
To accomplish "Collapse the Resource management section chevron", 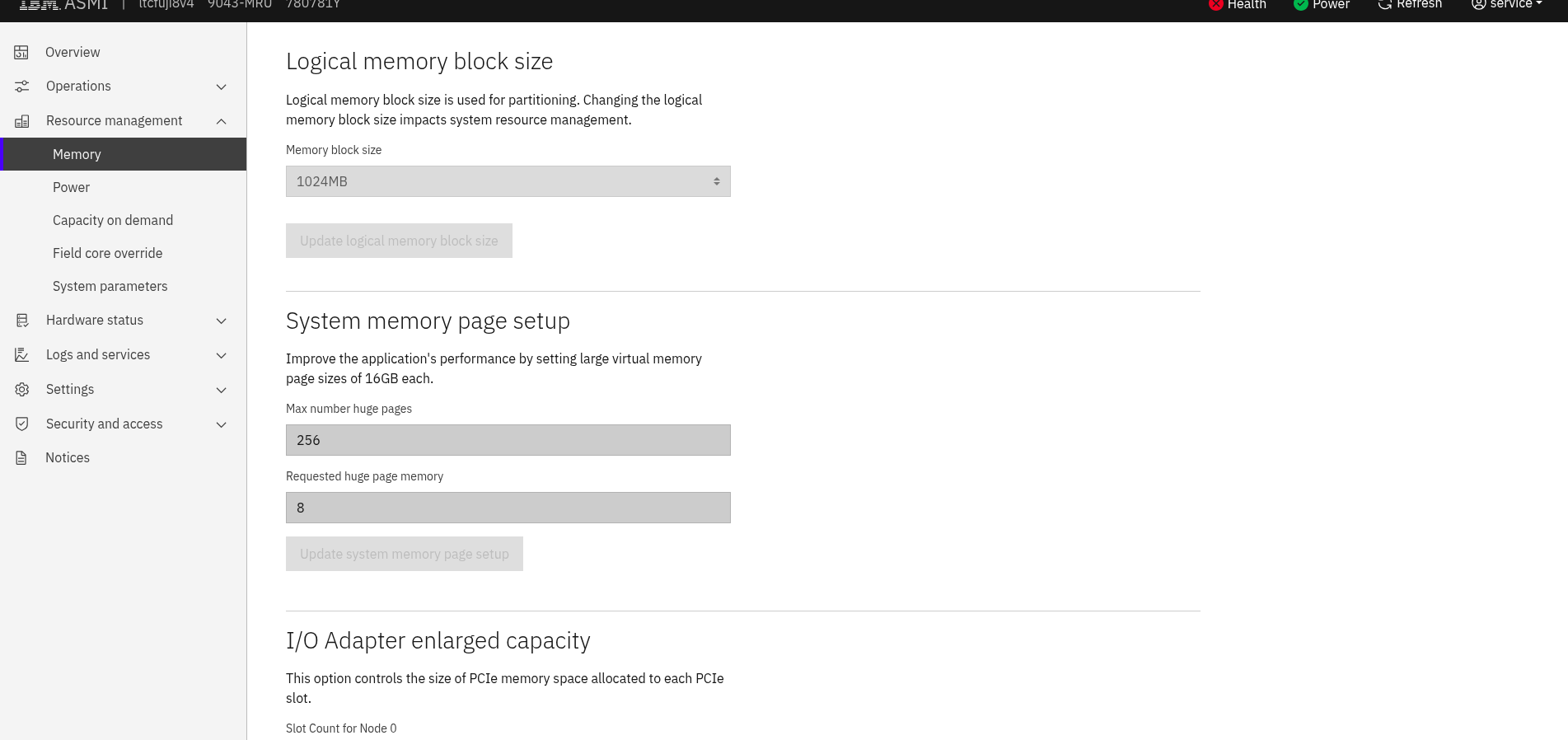I will [x=221, y=121].
